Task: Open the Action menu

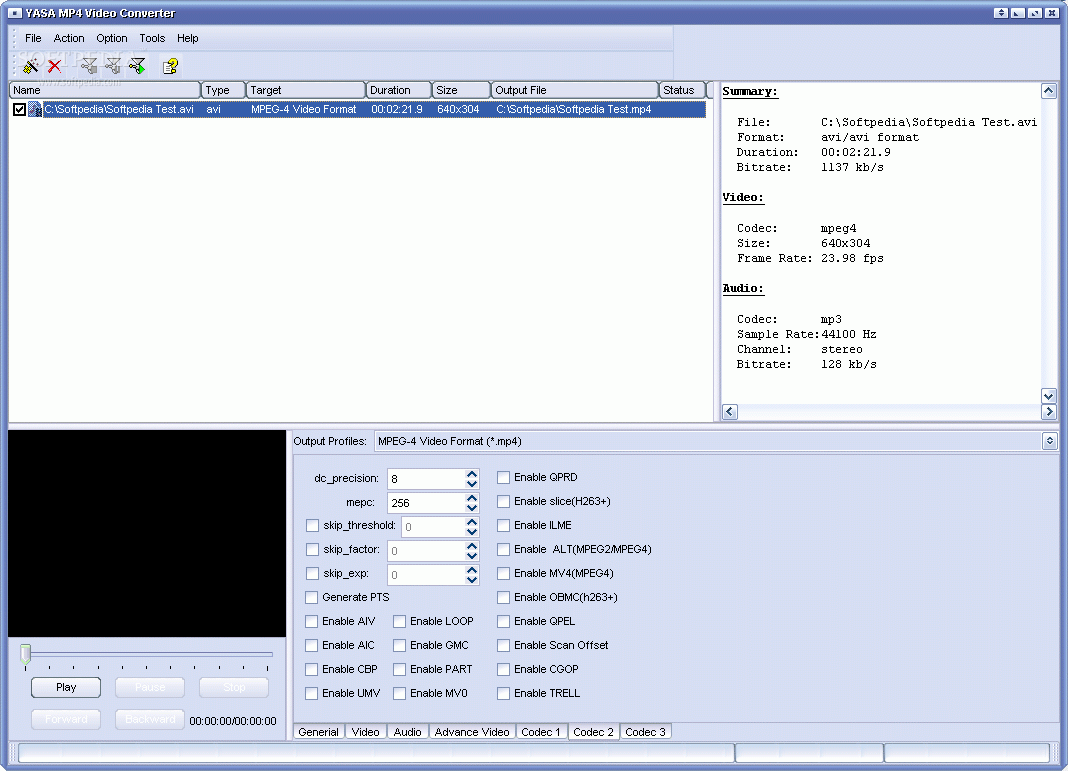Action: [69, 38]
